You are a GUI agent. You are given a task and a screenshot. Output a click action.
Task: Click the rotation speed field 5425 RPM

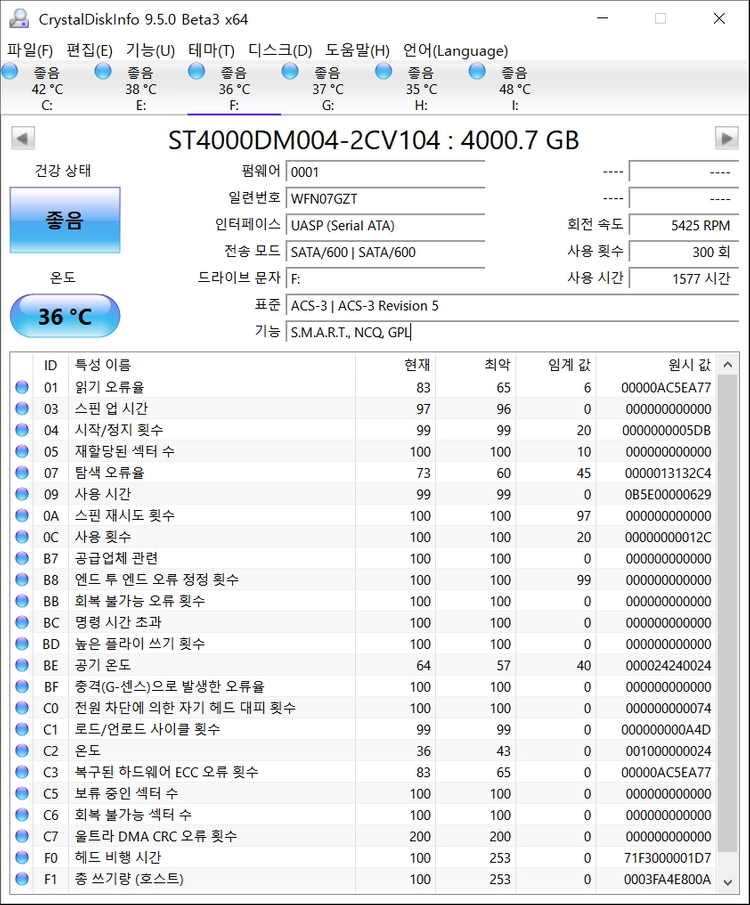coord(684,225)
